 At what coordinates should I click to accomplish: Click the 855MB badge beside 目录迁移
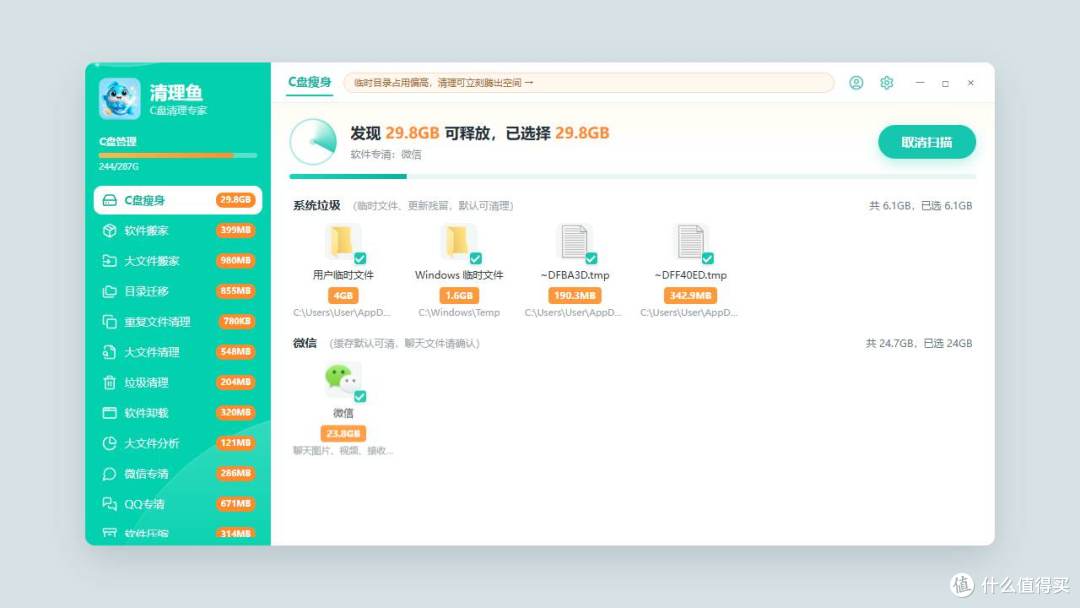tap(236, 291)
